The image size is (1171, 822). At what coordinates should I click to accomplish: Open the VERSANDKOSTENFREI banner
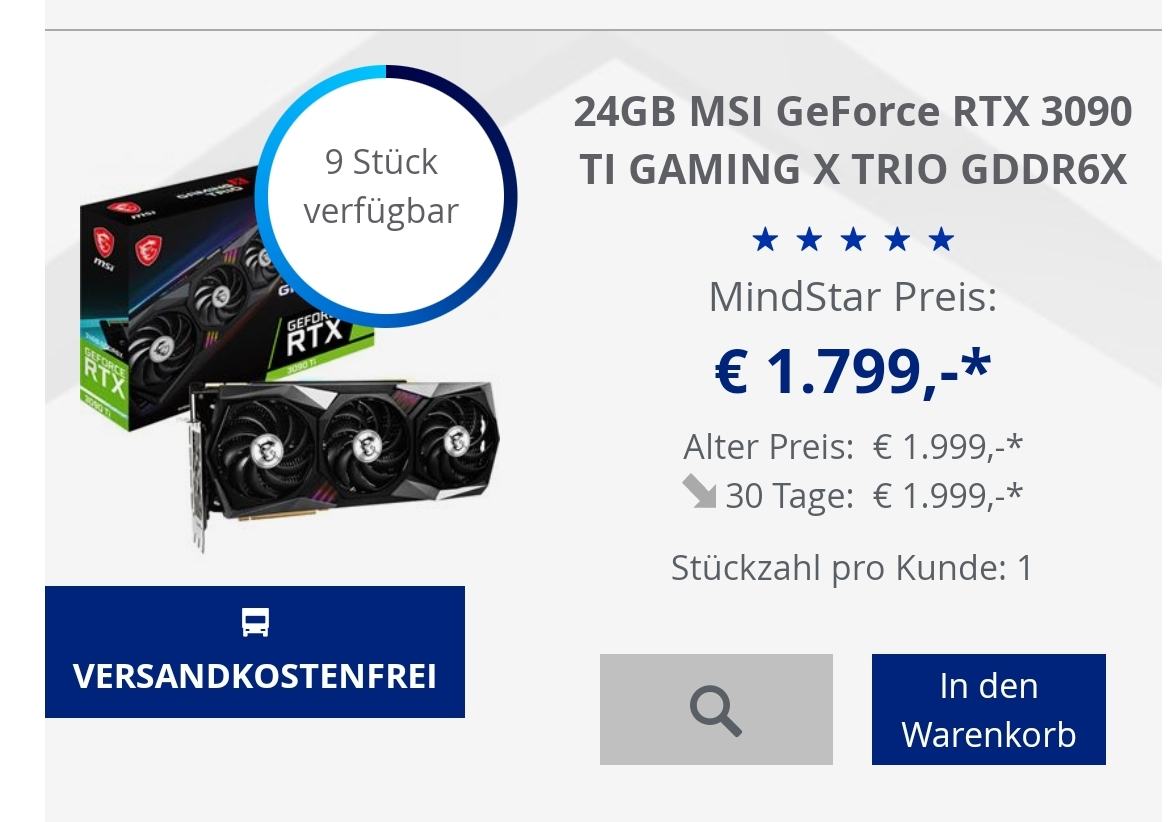pos(255,652)
